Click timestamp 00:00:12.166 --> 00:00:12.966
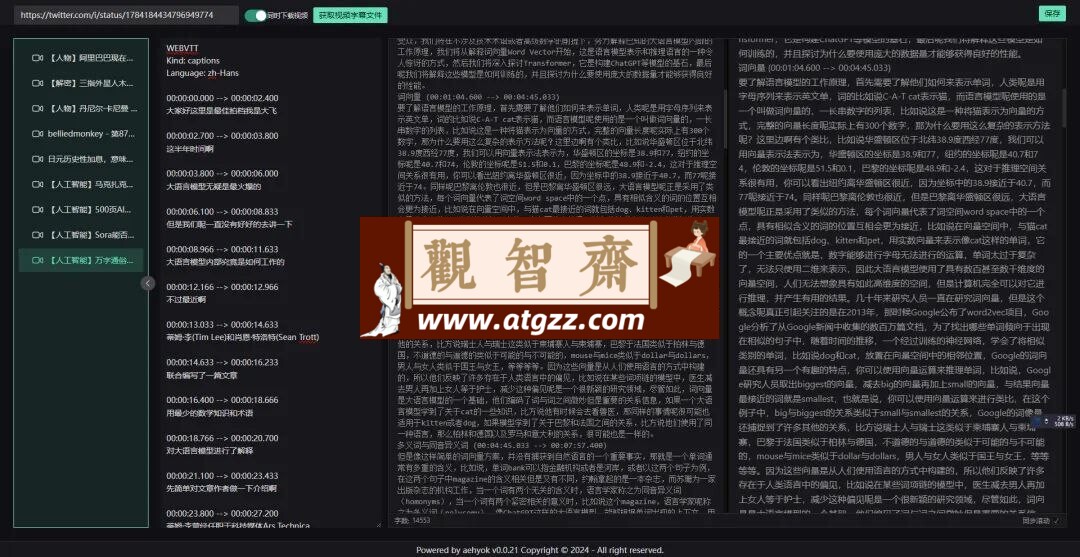 [x=222, y=286]
